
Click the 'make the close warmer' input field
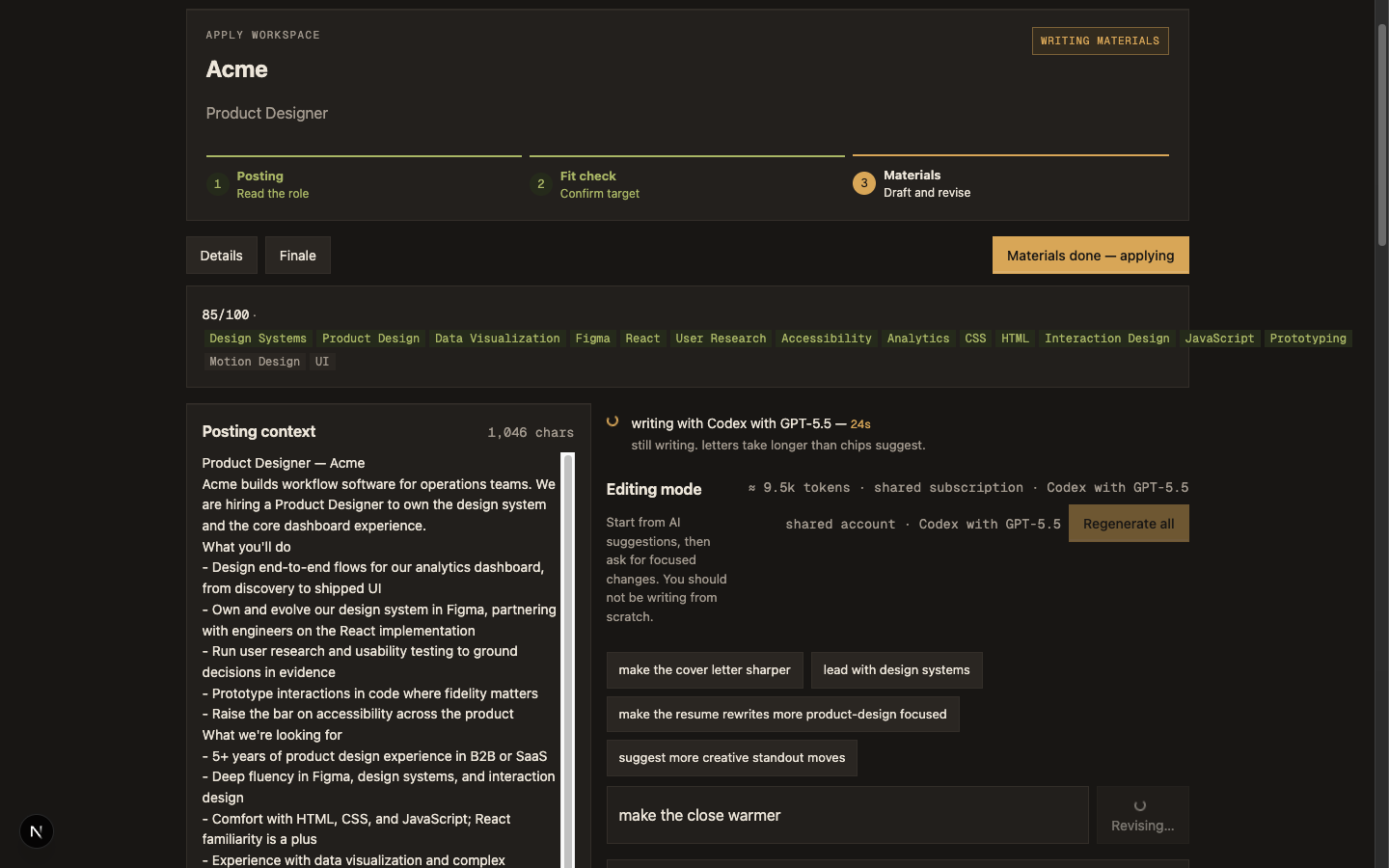coord(848,815)
